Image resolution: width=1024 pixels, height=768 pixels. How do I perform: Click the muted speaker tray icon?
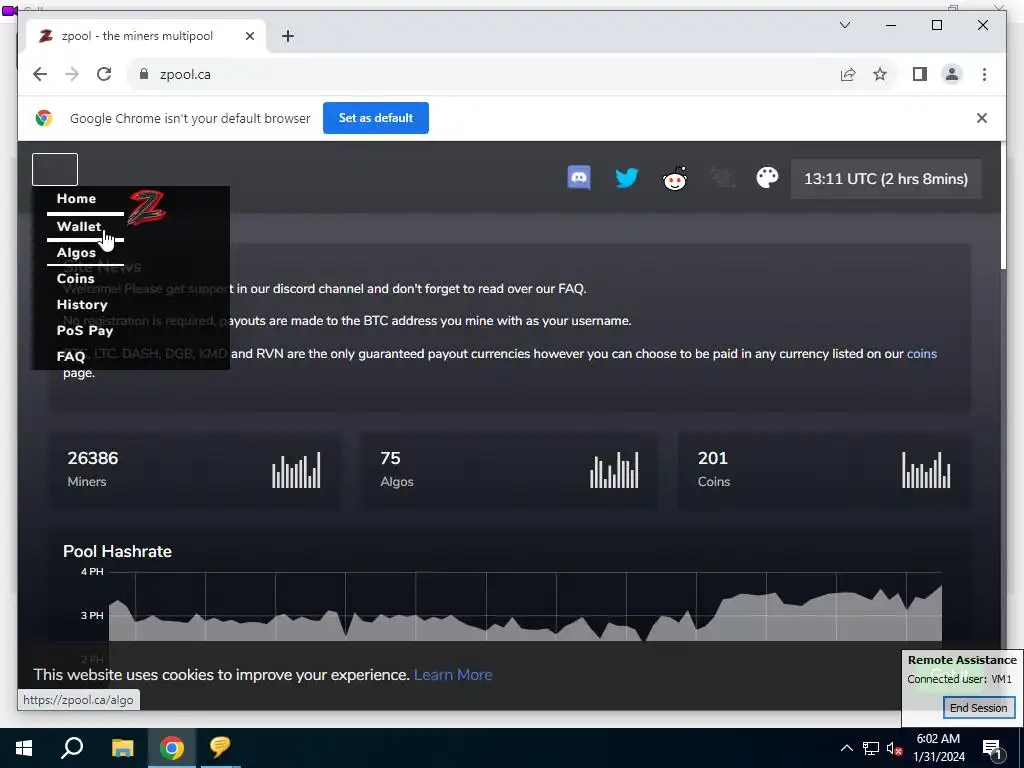tap(895, 748)
